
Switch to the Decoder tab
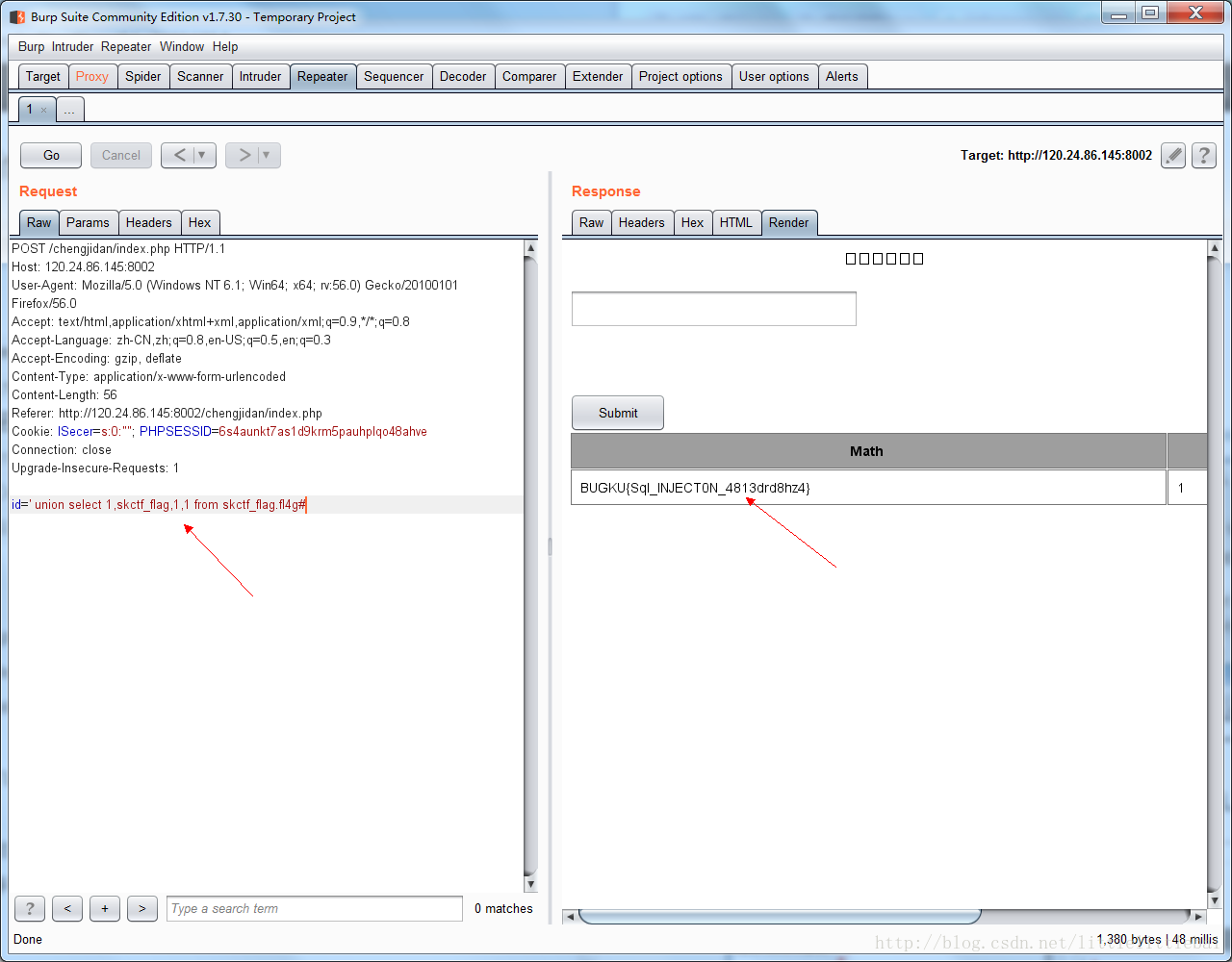[x=463, y=77]
